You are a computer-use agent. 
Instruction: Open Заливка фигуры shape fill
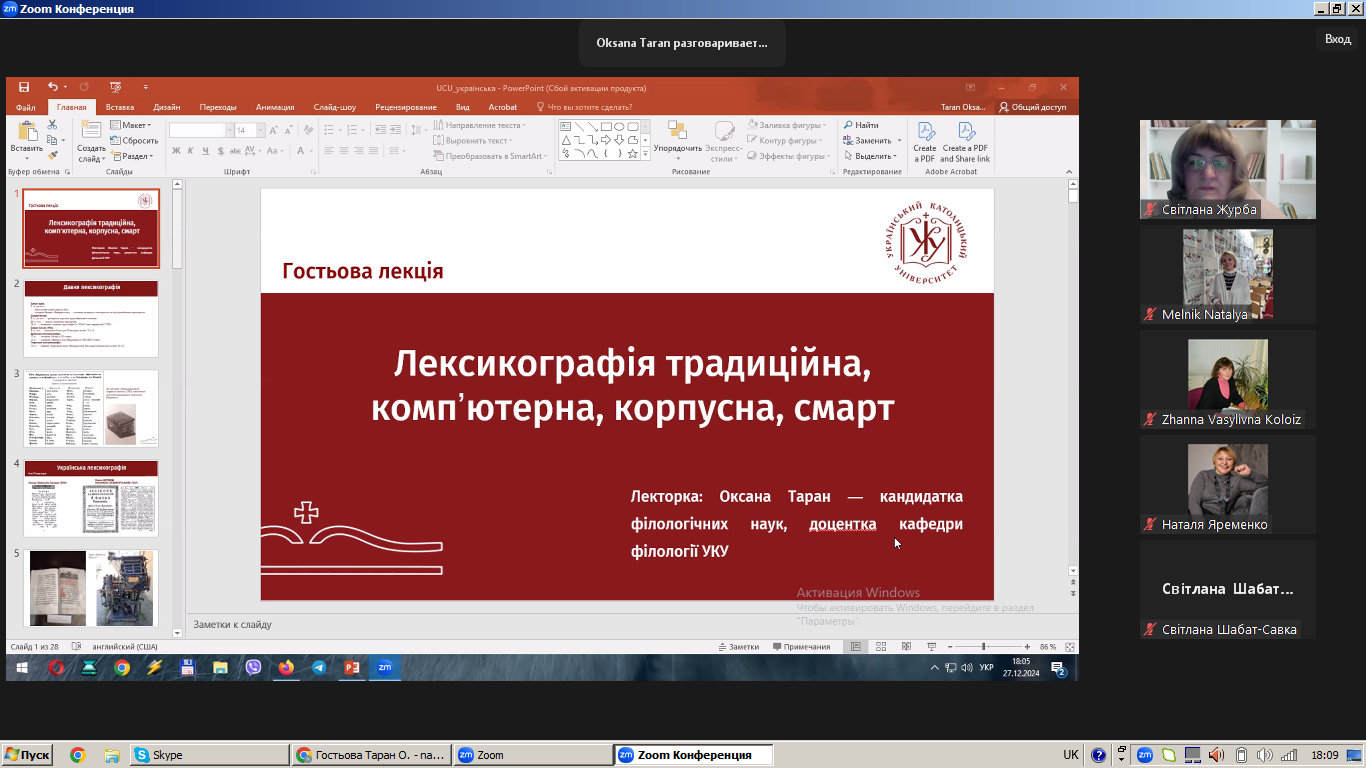[787, 125]
